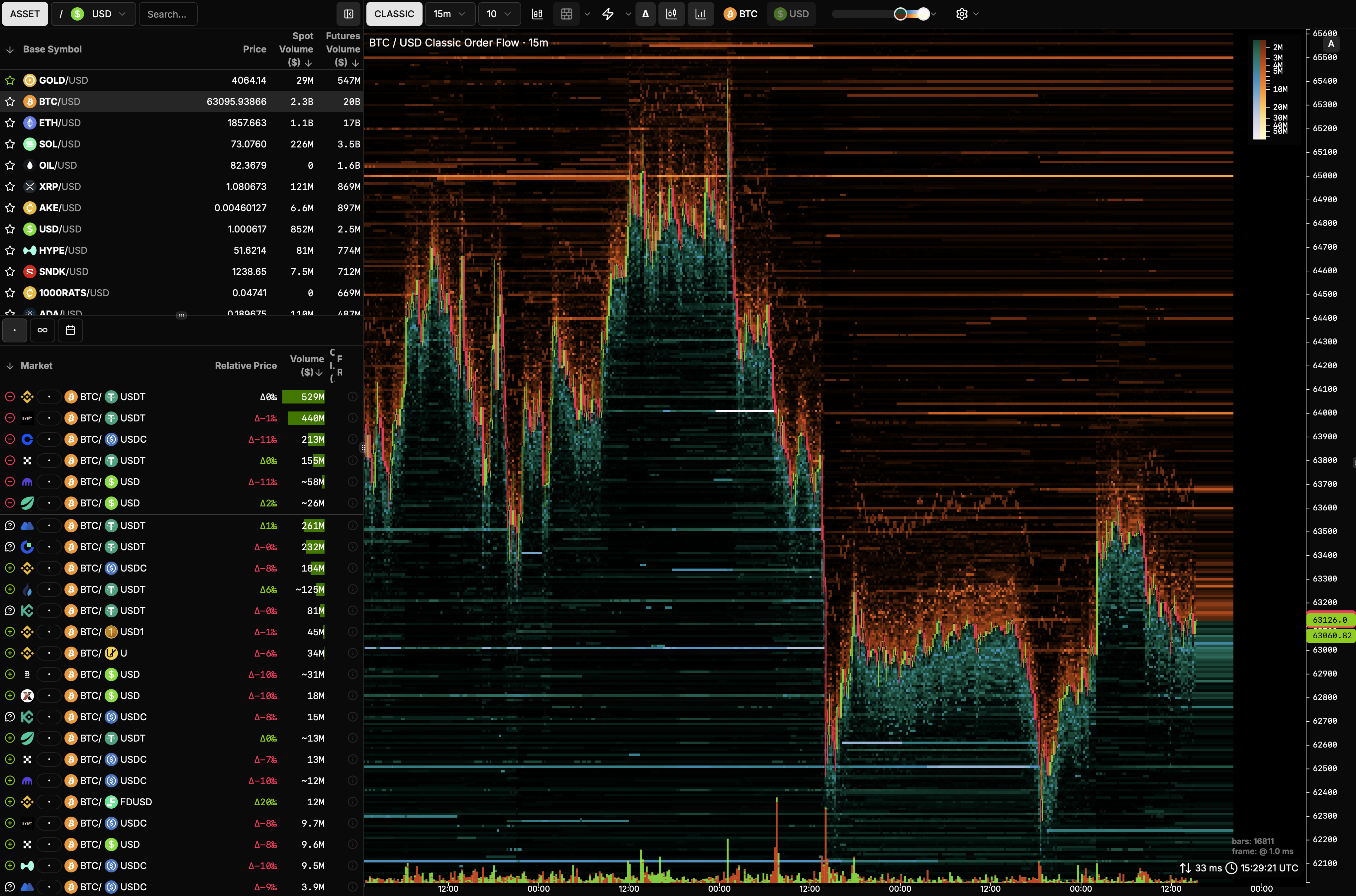Expand chevron next to heatmap grid icon

[587, 14]
